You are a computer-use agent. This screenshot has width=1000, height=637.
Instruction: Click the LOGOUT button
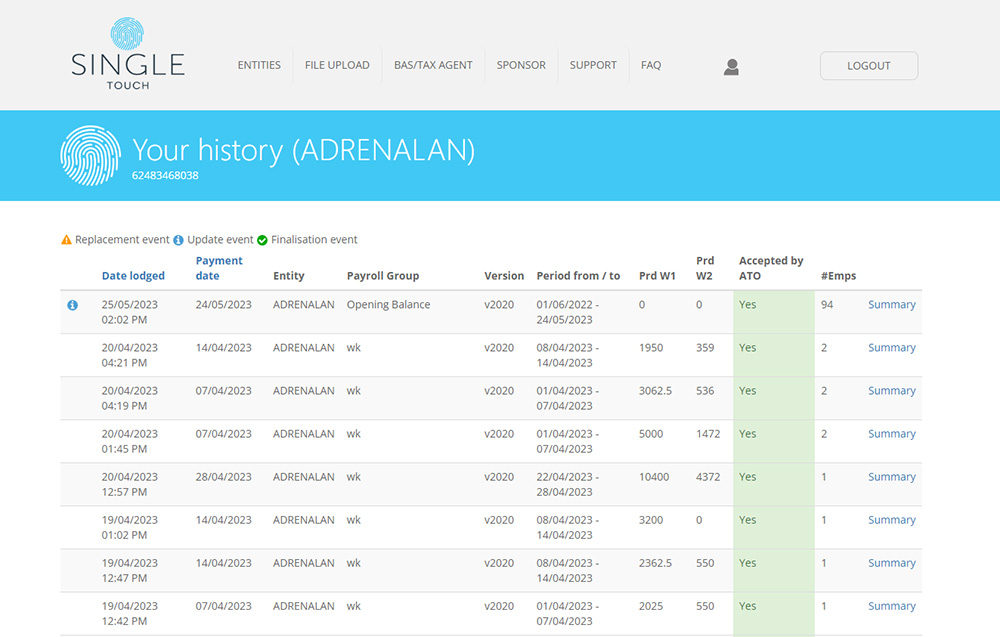pos(869,66)
